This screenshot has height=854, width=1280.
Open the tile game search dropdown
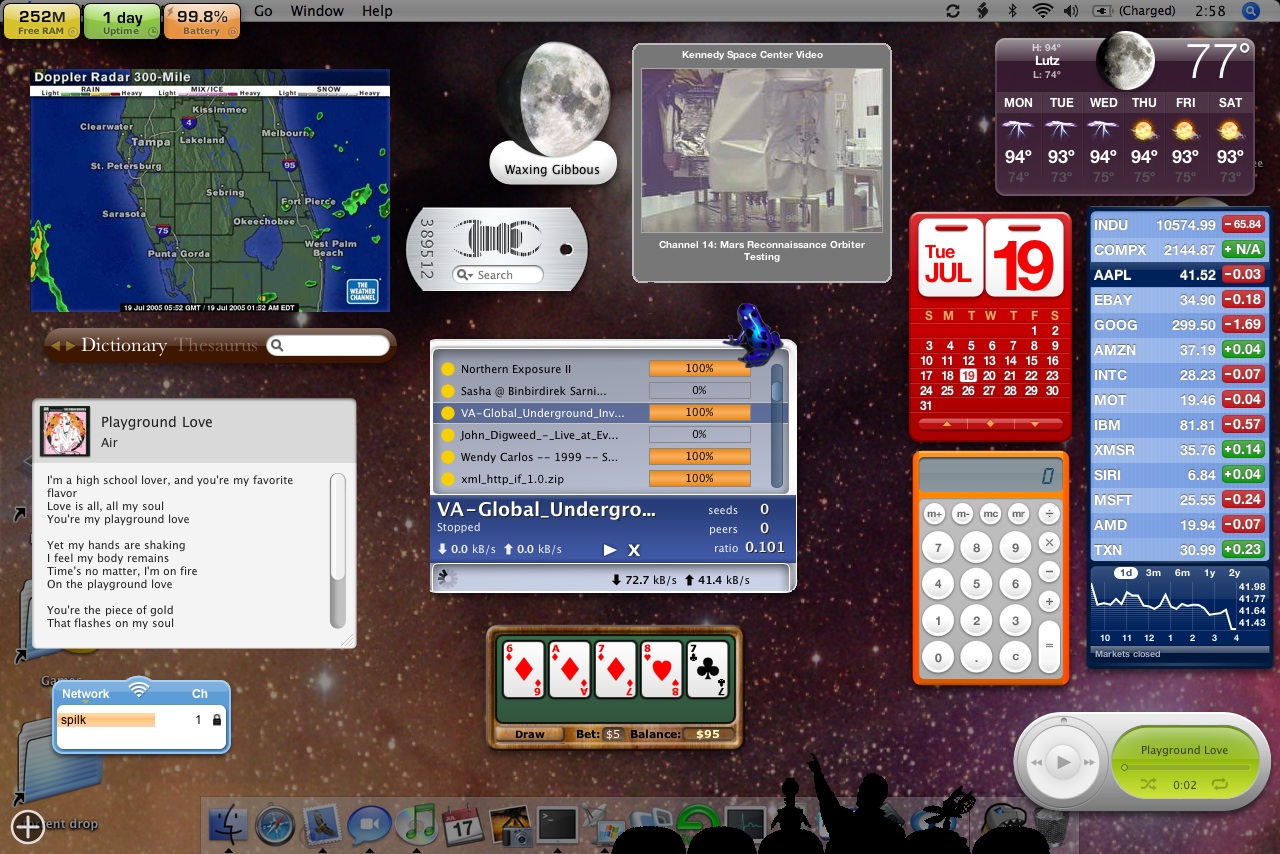point(464,275)
